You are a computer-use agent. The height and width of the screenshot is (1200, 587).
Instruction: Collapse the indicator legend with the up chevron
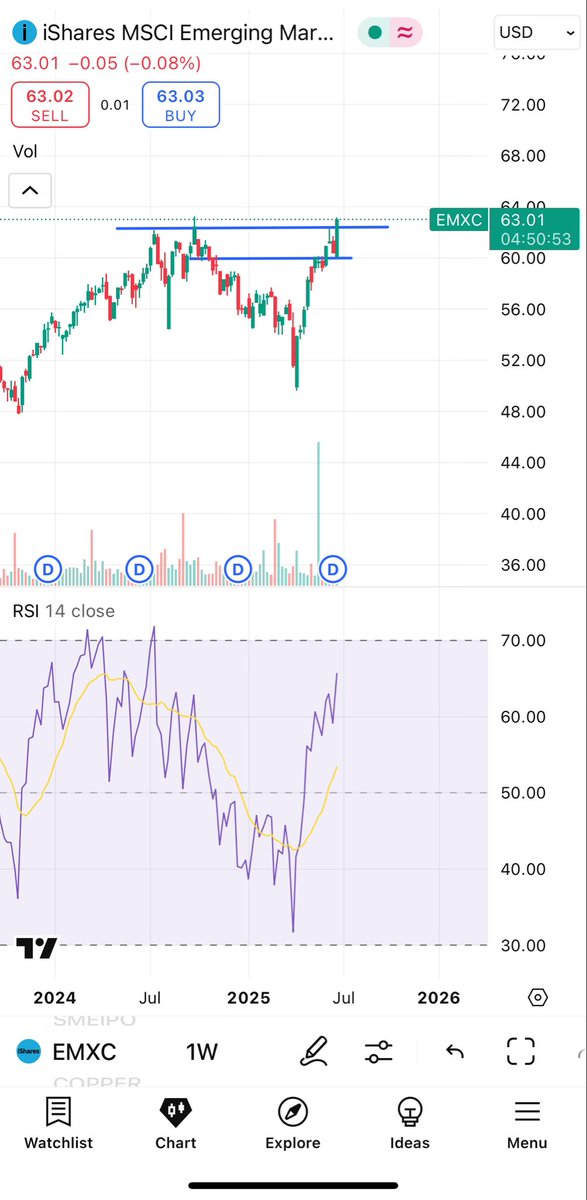point(30,190)
